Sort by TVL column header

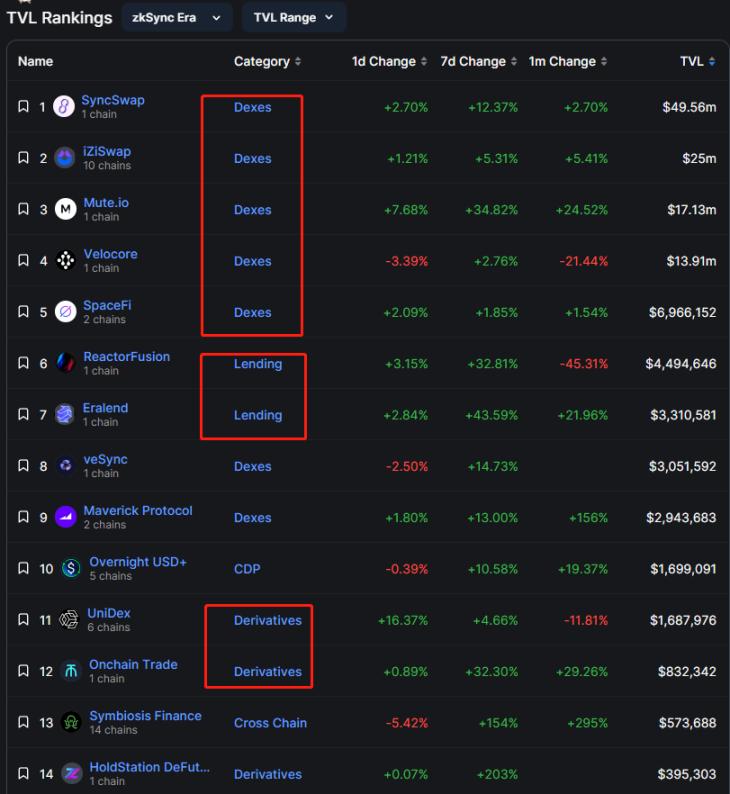tap(697, 62)
